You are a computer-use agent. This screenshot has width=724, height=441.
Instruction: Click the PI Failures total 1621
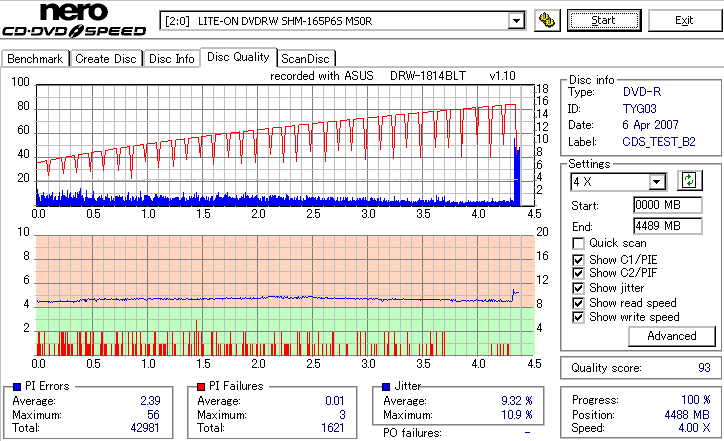click(x=333, y=428)
